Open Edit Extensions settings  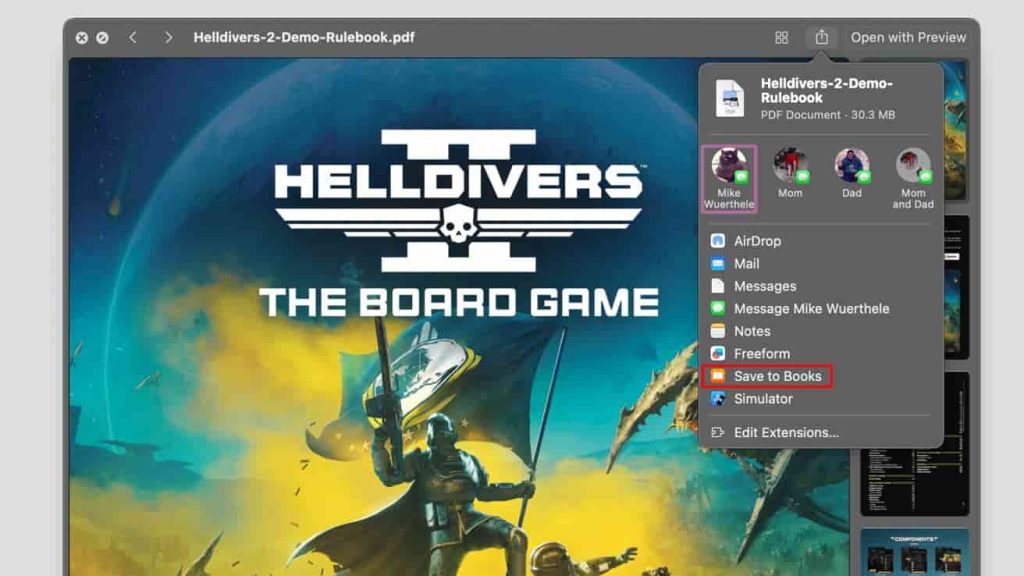pyautogui.click(x=786, y=433)
